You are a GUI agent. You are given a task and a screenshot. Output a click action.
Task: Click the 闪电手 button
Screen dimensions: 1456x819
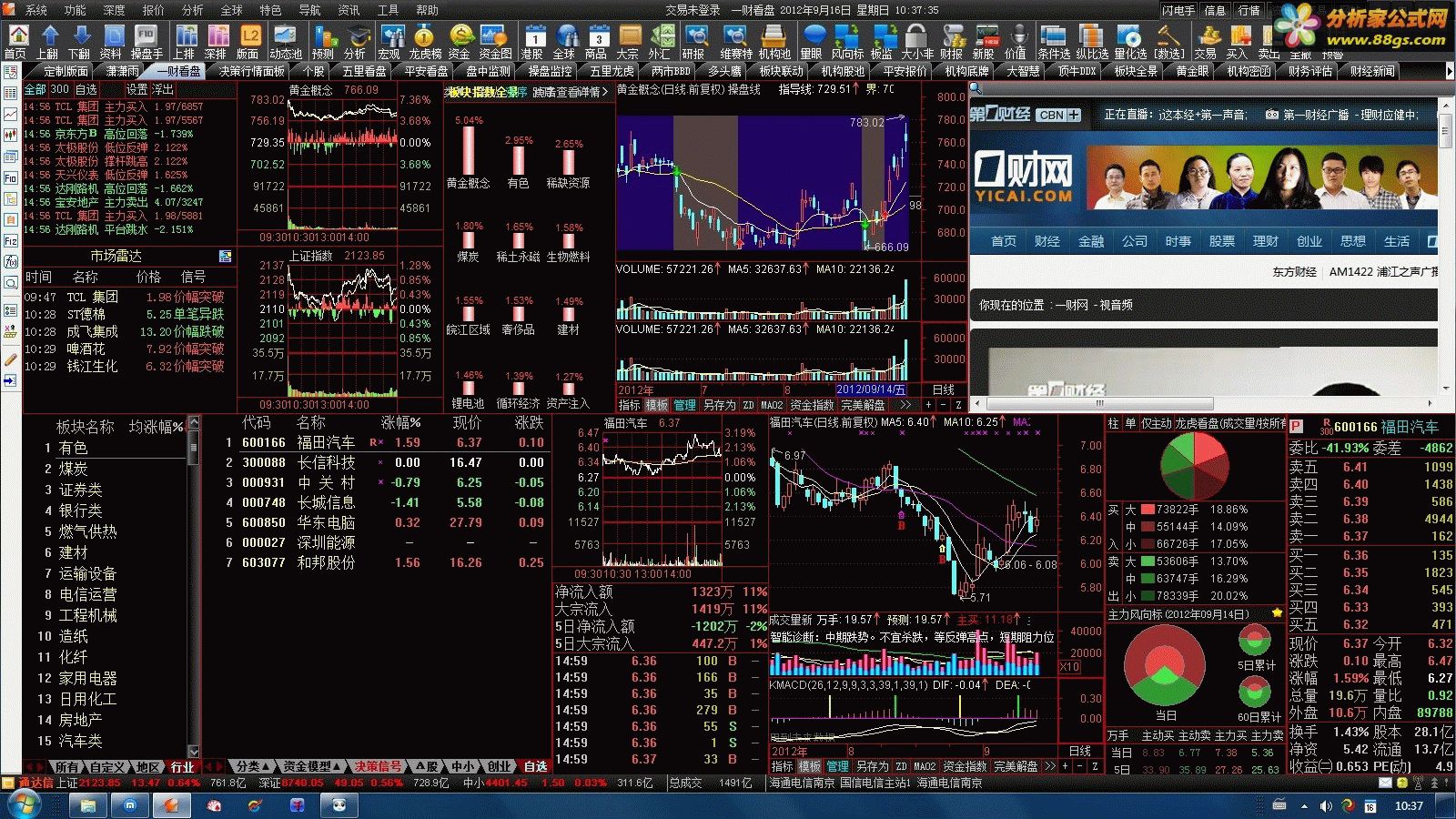[1178, 10]
